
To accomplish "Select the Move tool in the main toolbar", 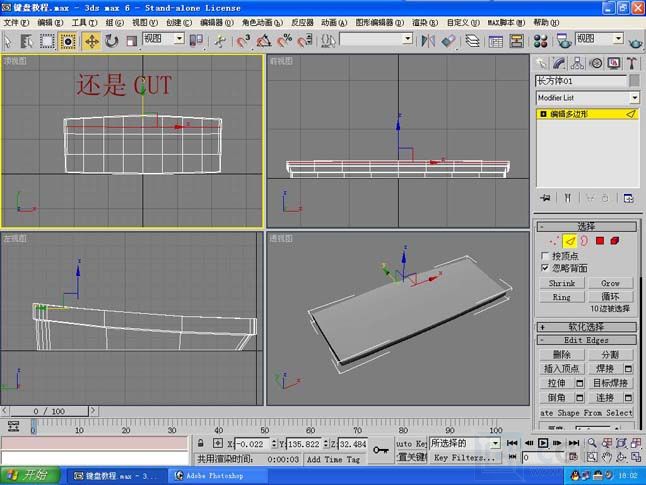I will pyautogui.click(x=91, y=41).
